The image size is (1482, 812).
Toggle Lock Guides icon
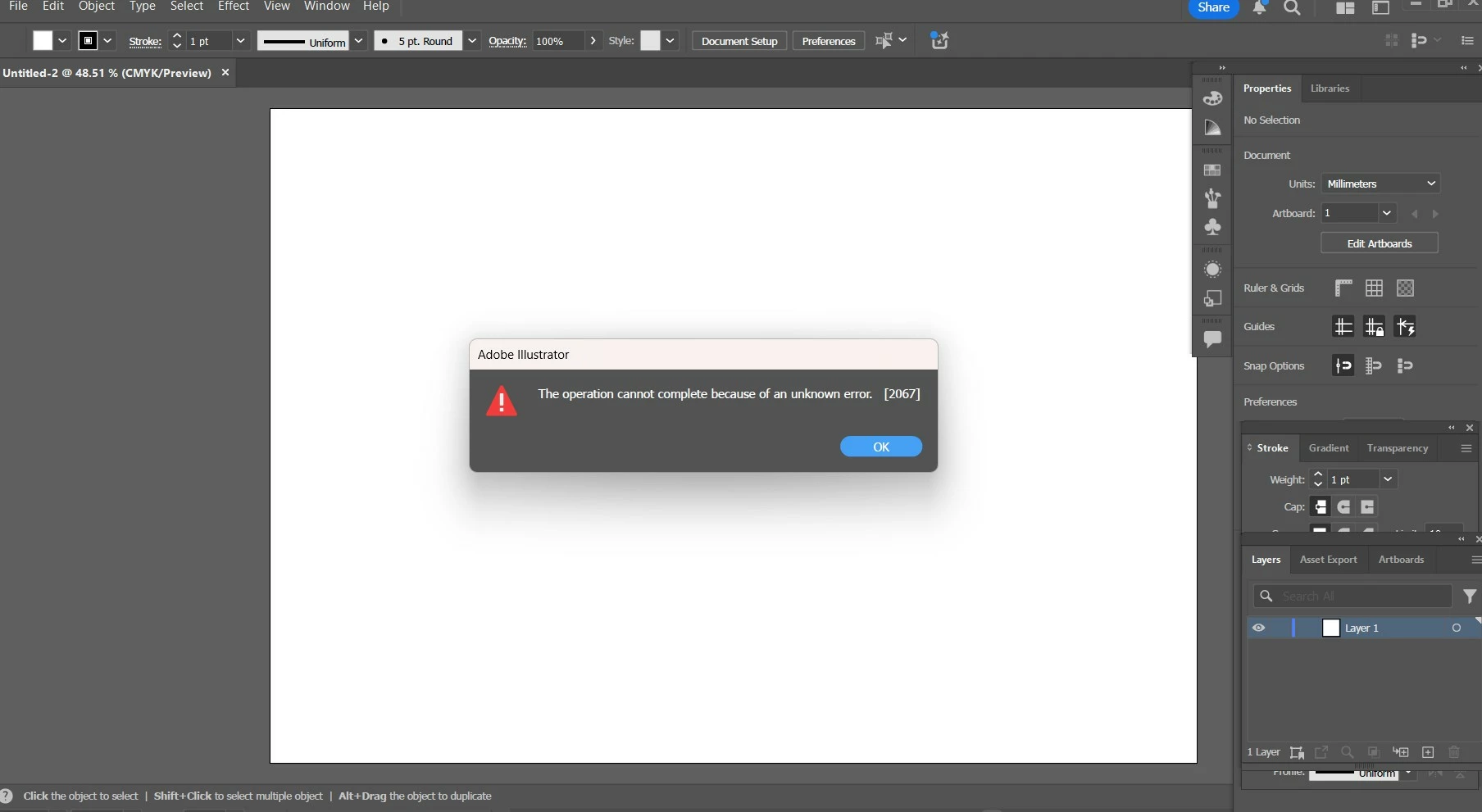pyautogui.click(x=1375, y=327)
